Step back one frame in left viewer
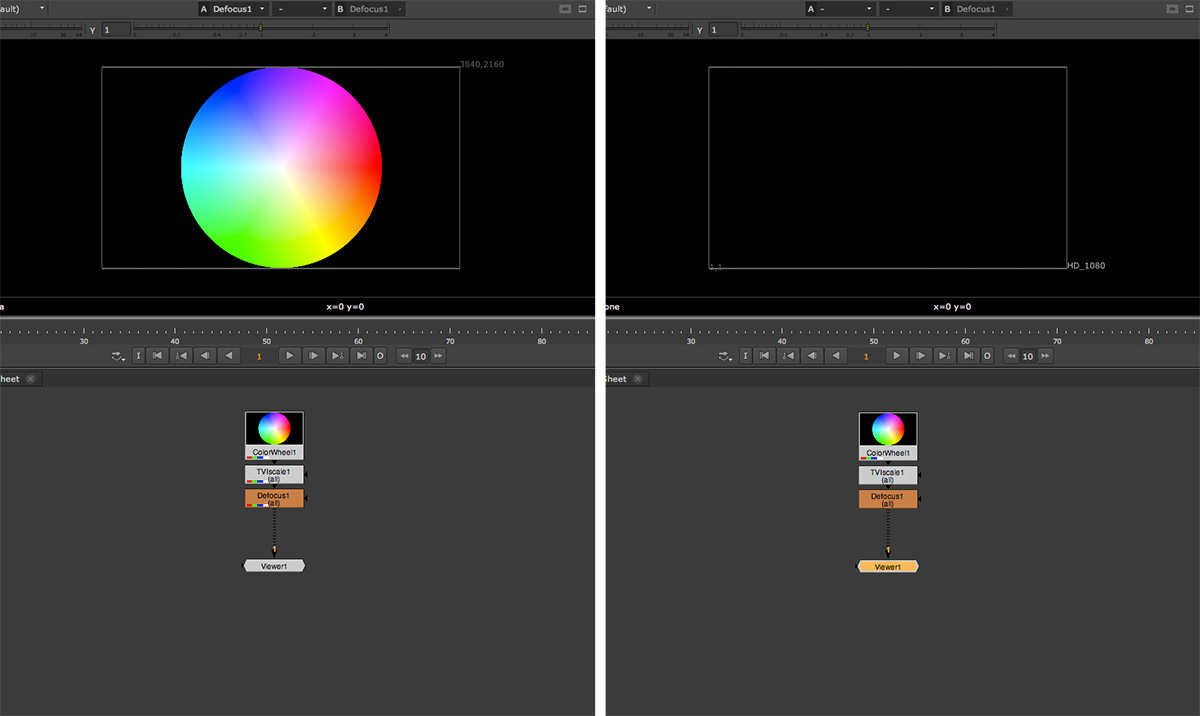 point(205,356)
